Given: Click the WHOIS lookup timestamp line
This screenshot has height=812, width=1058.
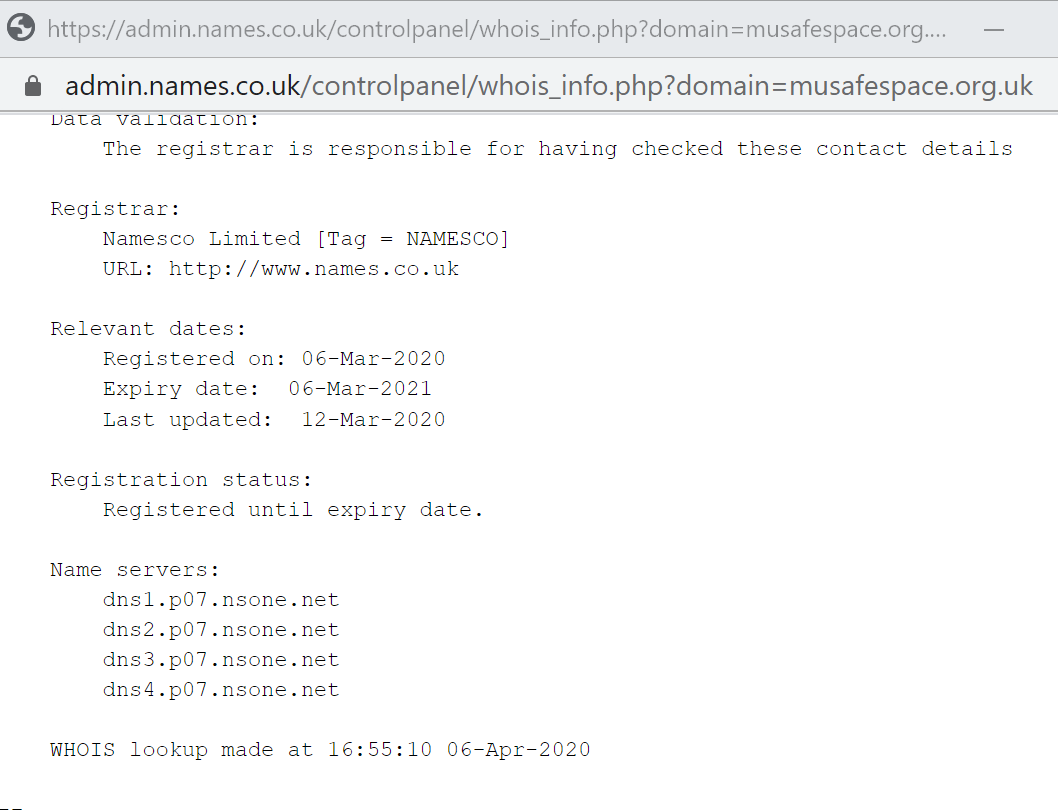Looking at the screenshot, I should (x=321, y=750).
